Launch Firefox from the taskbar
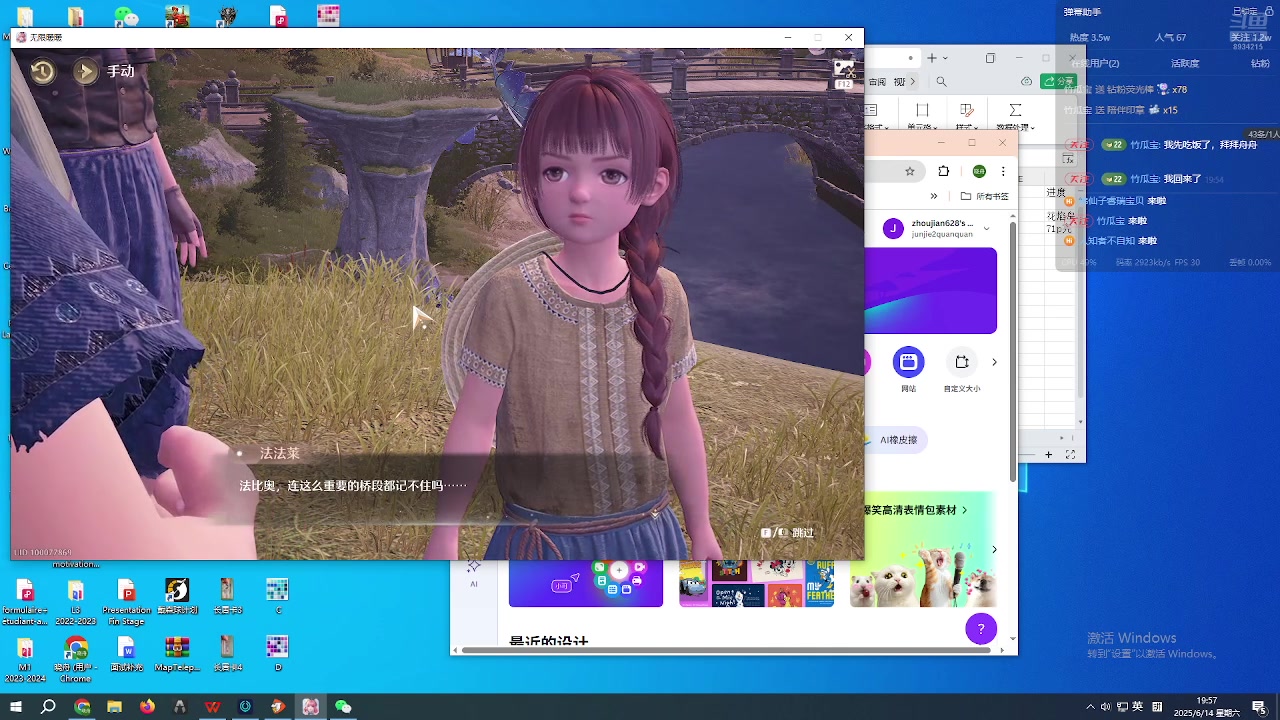The height and width of the screenshot is (720, 1280). [x=147, y=707]
